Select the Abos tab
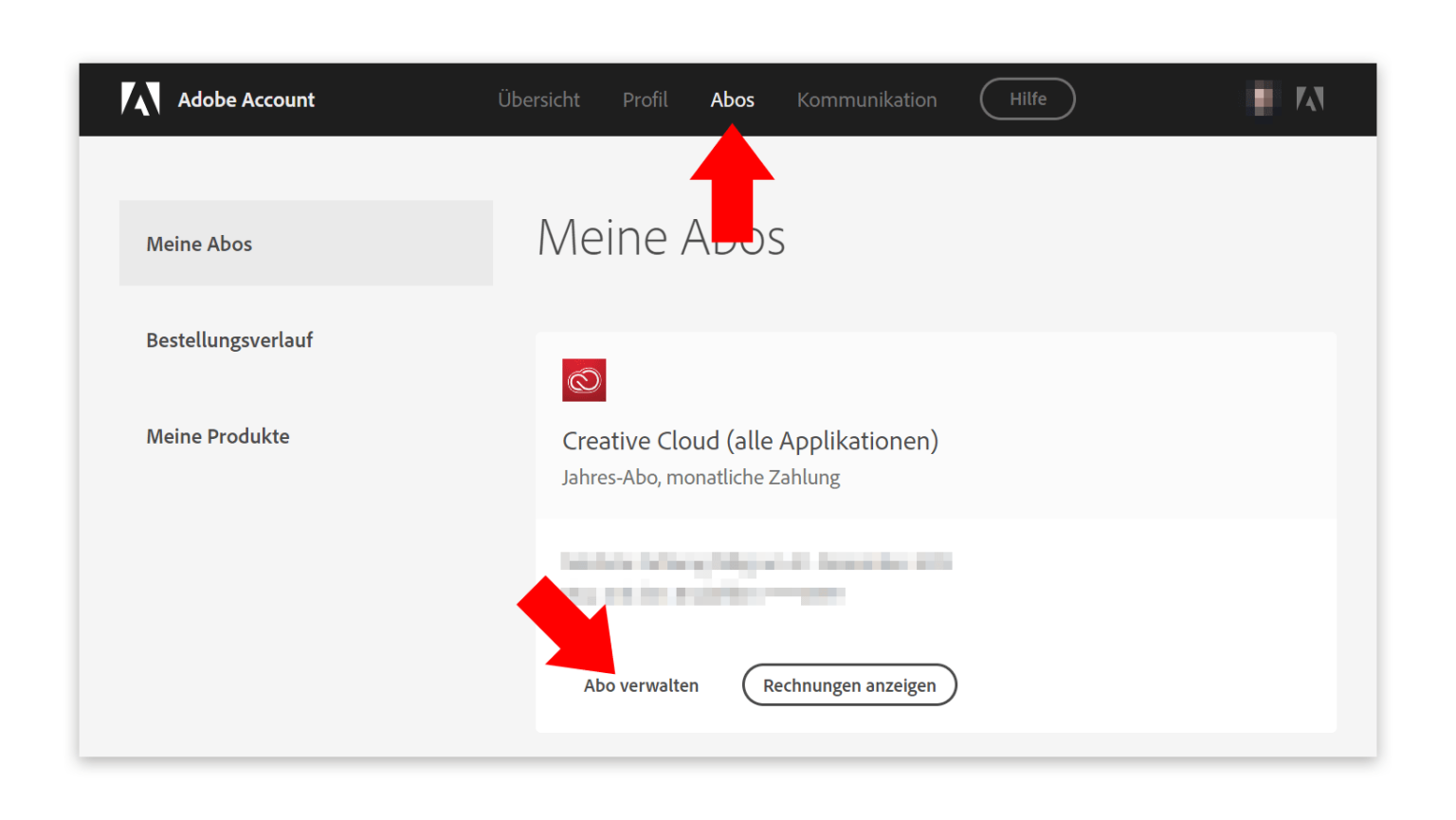Viewport: 1456px width, 820px height. [x=733, y=100]
